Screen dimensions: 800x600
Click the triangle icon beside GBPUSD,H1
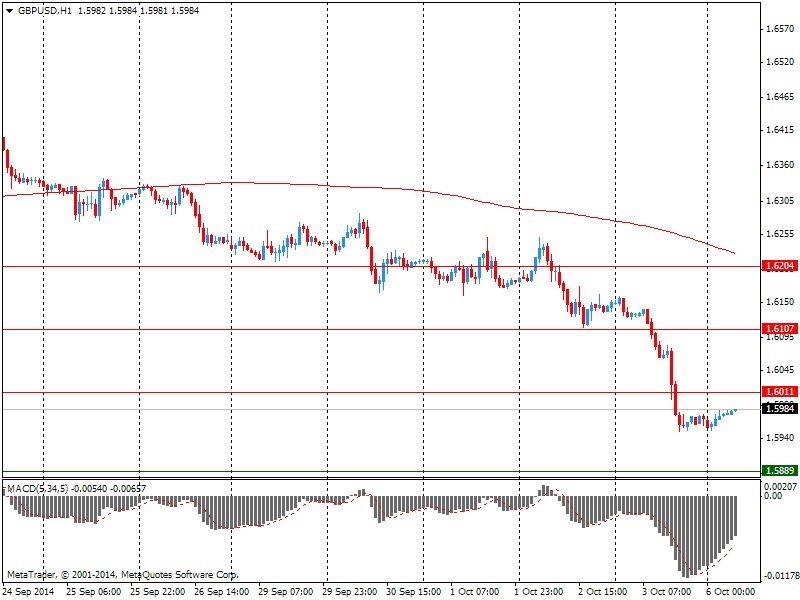[x=9, y=11]
